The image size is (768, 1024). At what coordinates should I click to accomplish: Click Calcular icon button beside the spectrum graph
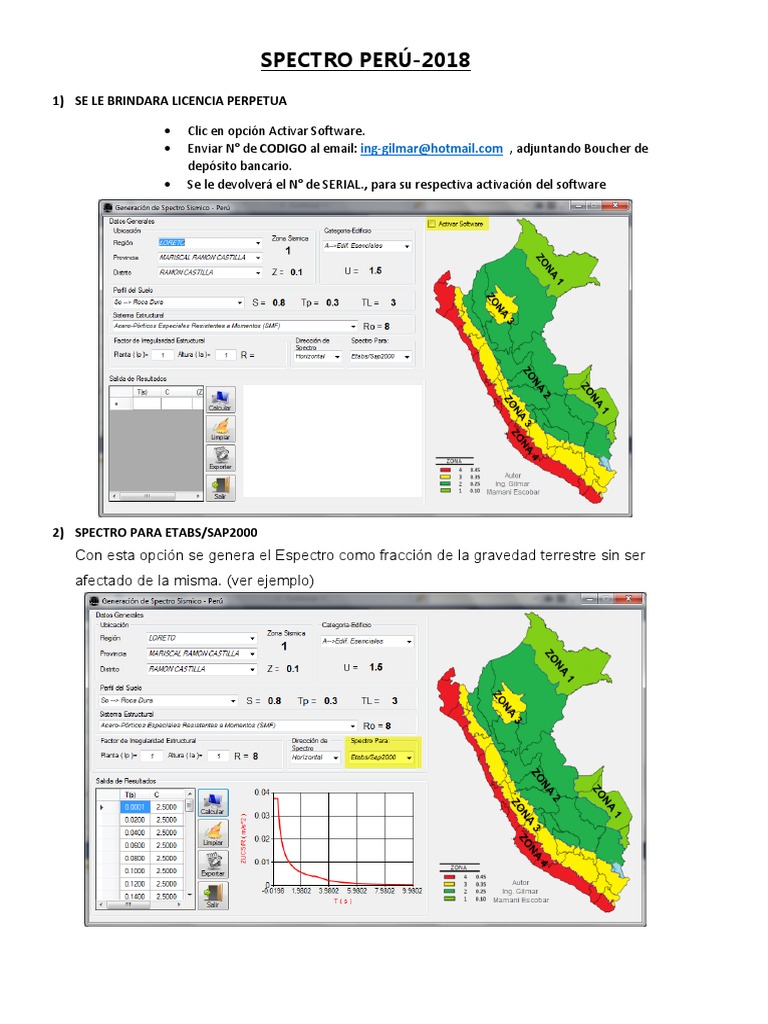(213, 803)
